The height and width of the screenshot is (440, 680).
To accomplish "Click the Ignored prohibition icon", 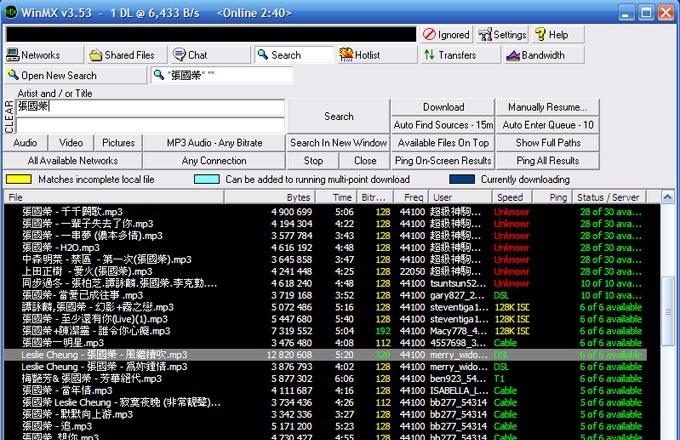I will [x=430, y=35].
